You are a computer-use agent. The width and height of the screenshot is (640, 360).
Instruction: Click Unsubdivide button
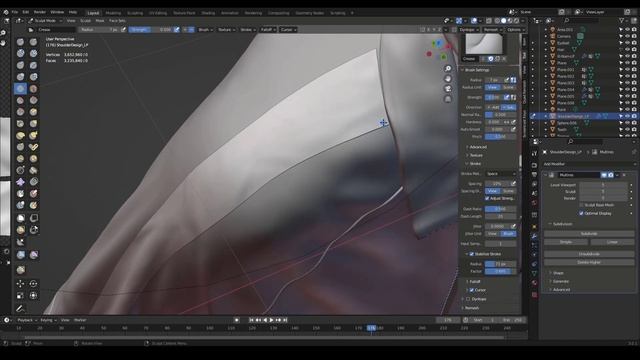click(x=589, y=254)
